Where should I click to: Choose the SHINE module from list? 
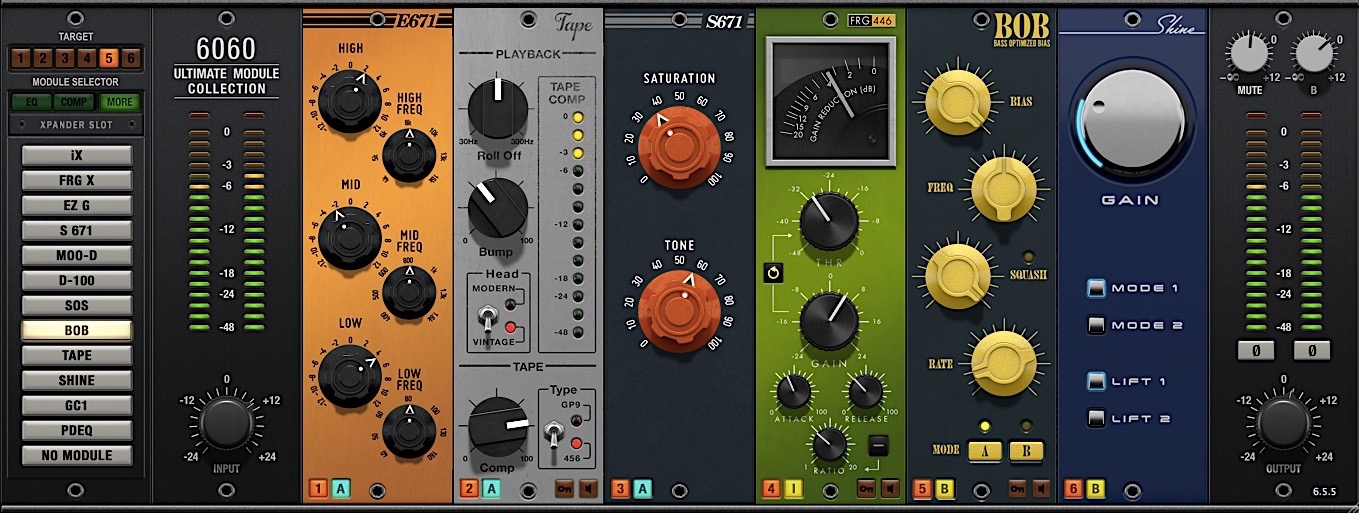click(77, 380)
